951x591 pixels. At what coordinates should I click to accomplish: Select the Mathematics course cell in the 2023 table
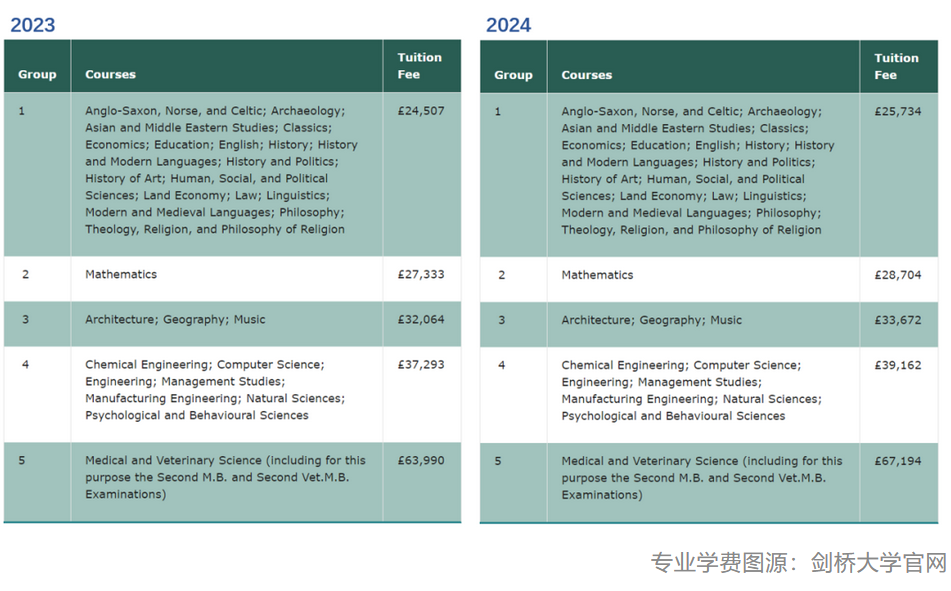[121, 274]
